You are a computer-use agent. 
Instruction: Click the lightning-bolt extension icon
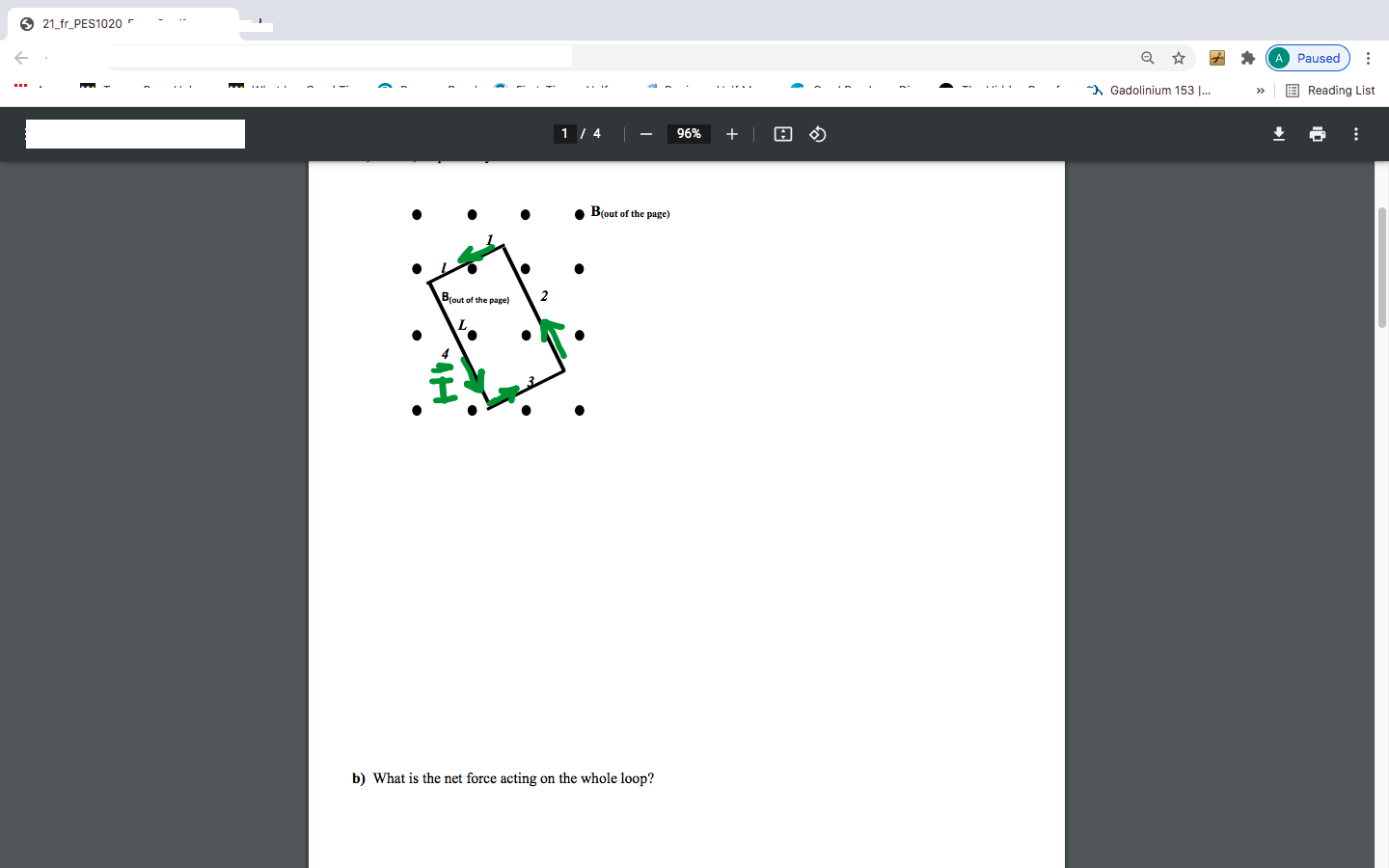tap(1216, 58)
